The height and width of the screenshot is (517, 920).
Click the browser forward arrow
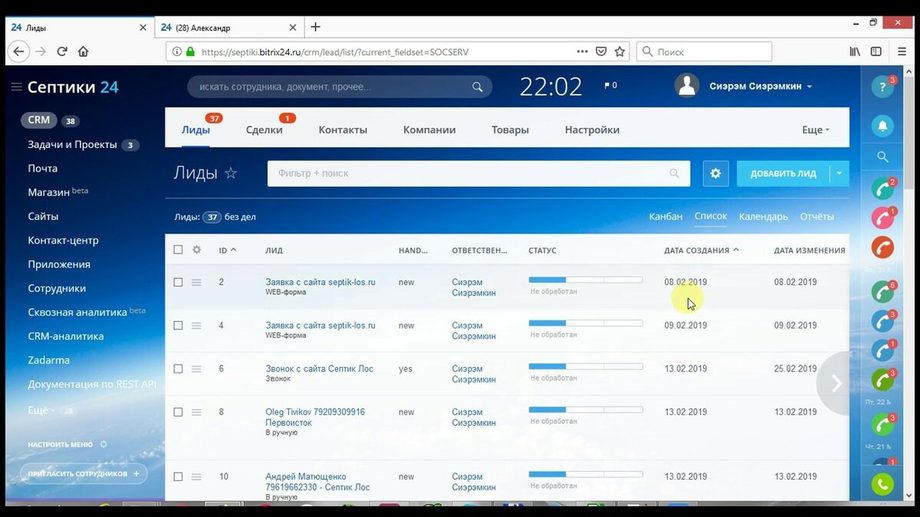tap(40, 52)
